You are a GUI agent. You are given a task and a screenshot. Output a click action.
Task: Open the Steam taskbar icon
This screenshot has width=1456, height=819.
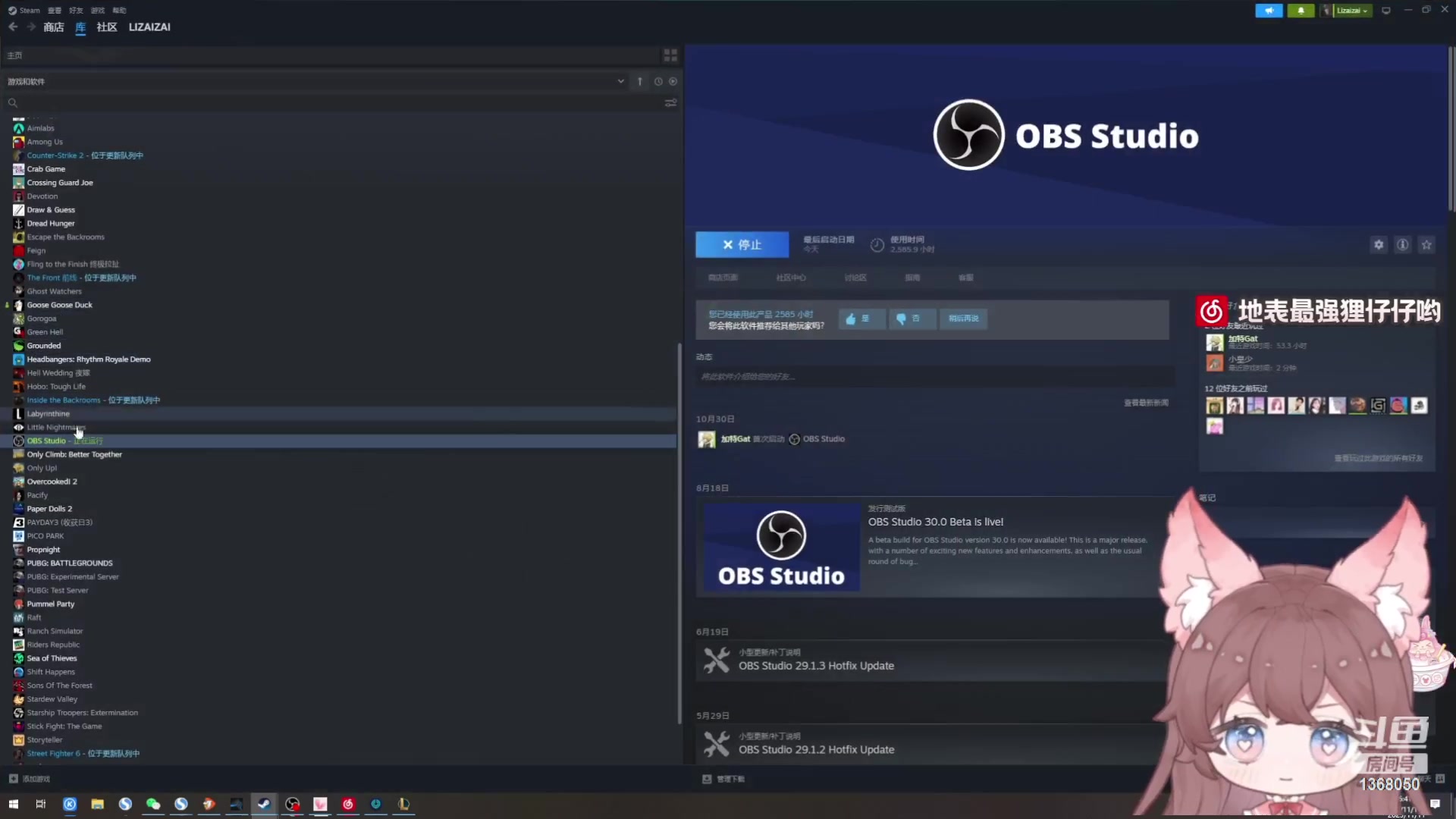(264, 804)
